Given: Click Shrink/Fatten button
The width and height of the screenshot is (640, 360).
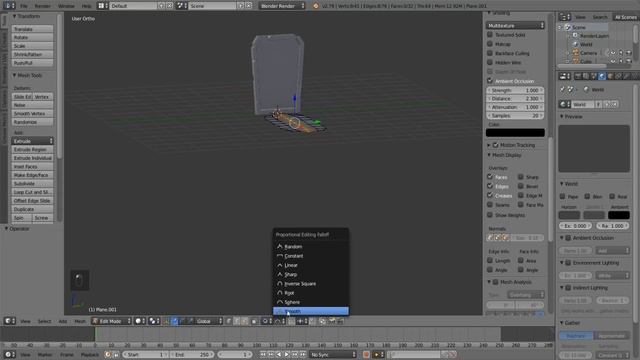Looking at the screenshot, I should point(32,54).
